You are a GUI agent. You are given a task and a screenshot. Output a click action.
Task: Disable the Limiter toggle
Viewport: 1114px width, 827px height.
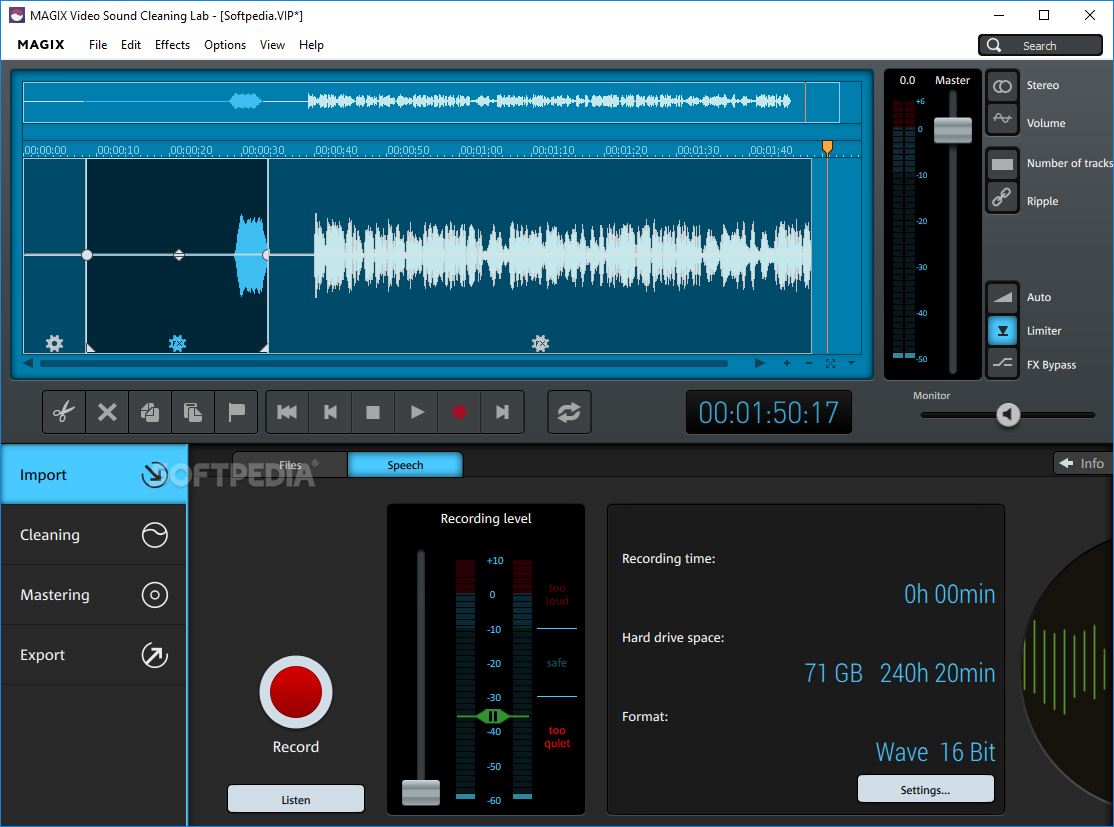coord(1002,330)
